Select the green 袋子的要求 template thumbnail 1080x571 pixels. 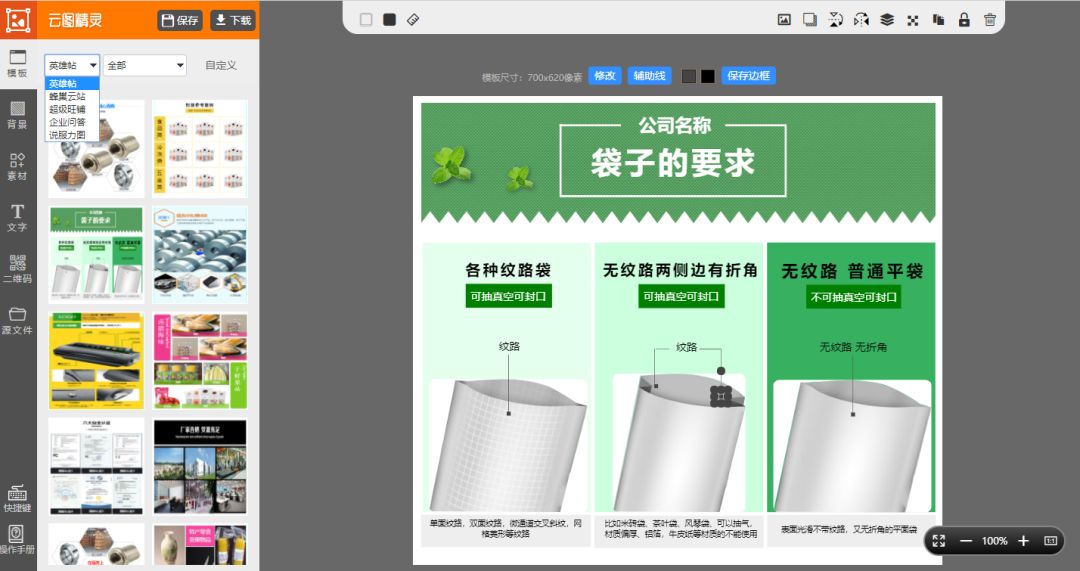(96, 254)
